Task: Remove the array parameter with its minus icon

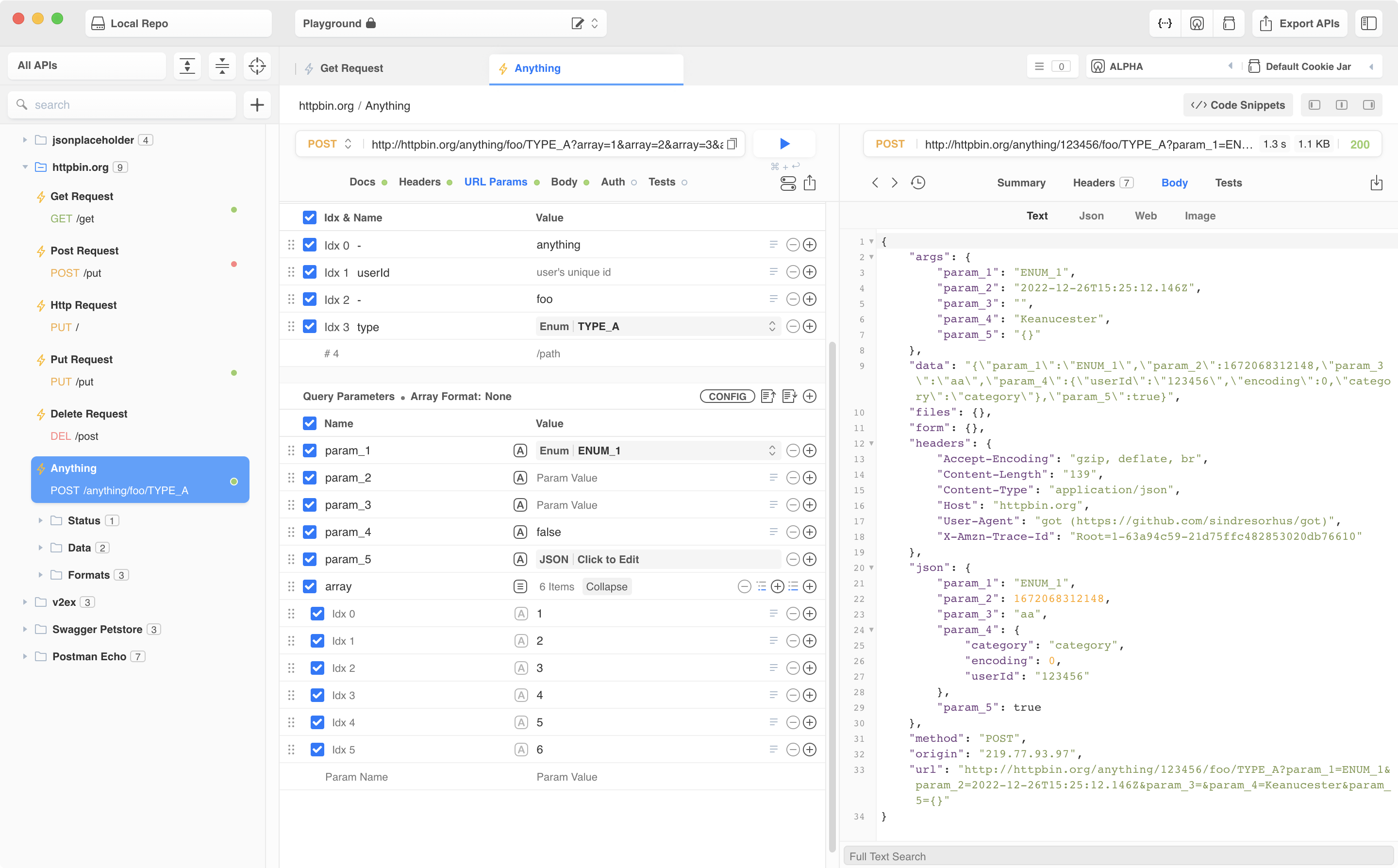Action: [744, 587]
